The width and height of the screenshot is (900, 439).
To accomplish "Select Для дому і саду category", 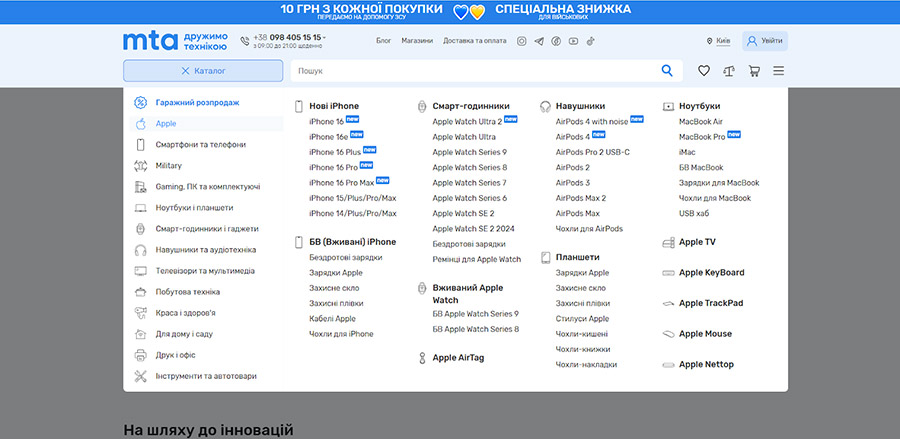I will [x=184, y=334].
